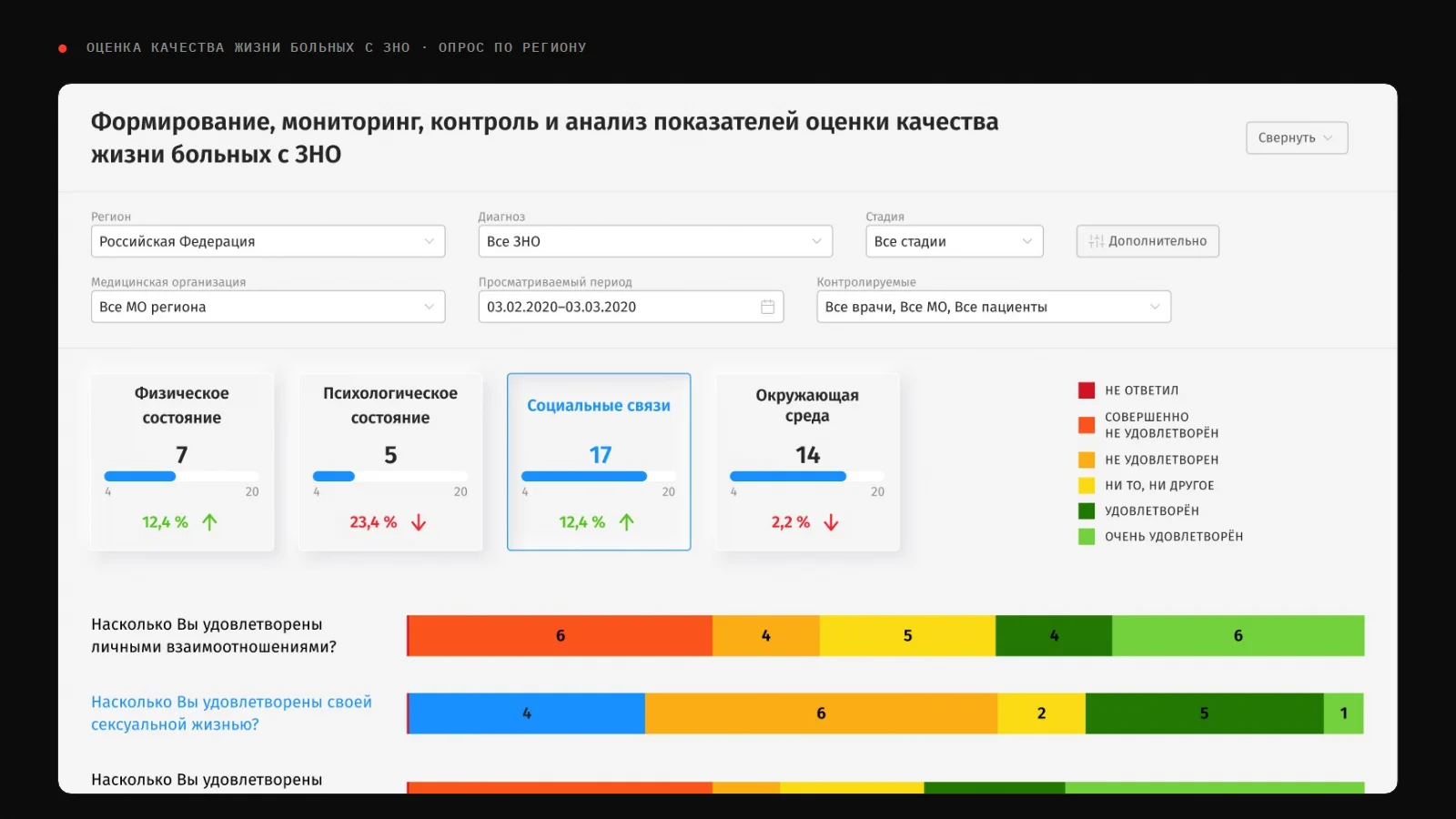The image size is (1456, 819).
Task: Click the 2,2 % change value
Action: coord(790,522)
